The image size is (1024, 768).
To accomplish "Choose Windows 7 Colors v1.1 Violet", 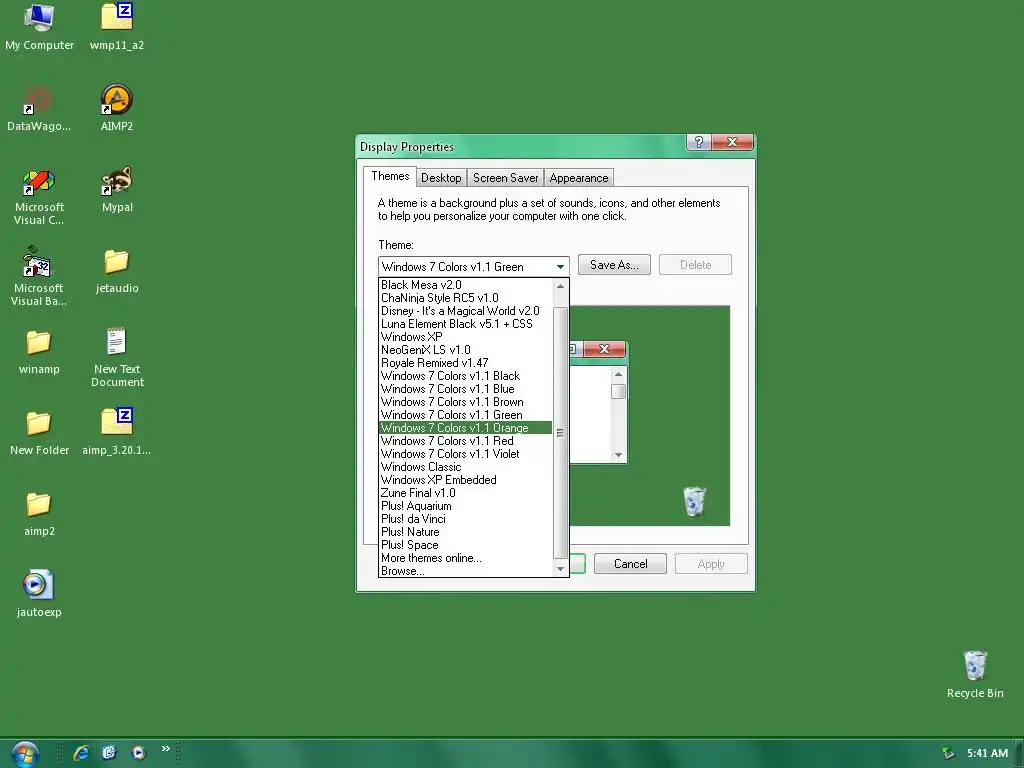I will point(465,454).
